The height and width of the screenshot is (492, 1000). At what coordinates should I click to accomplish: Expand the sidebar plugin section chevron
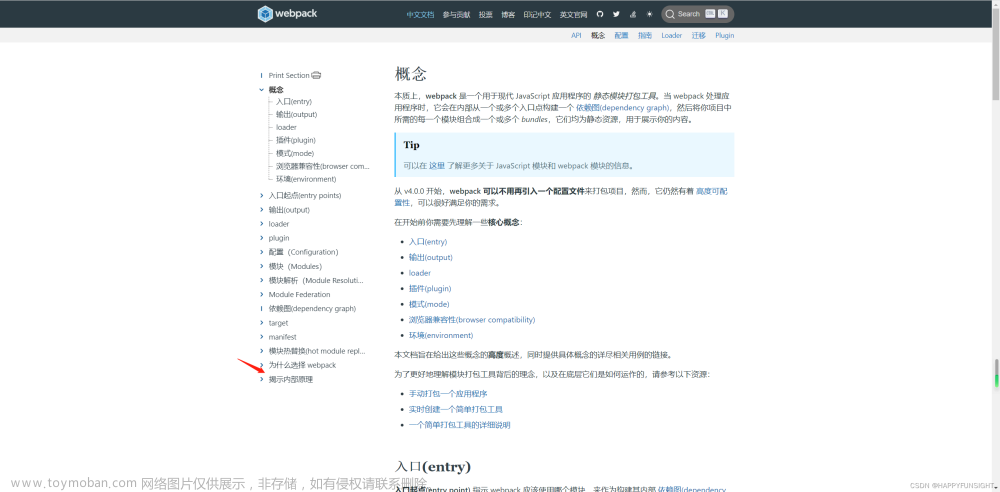261,237
